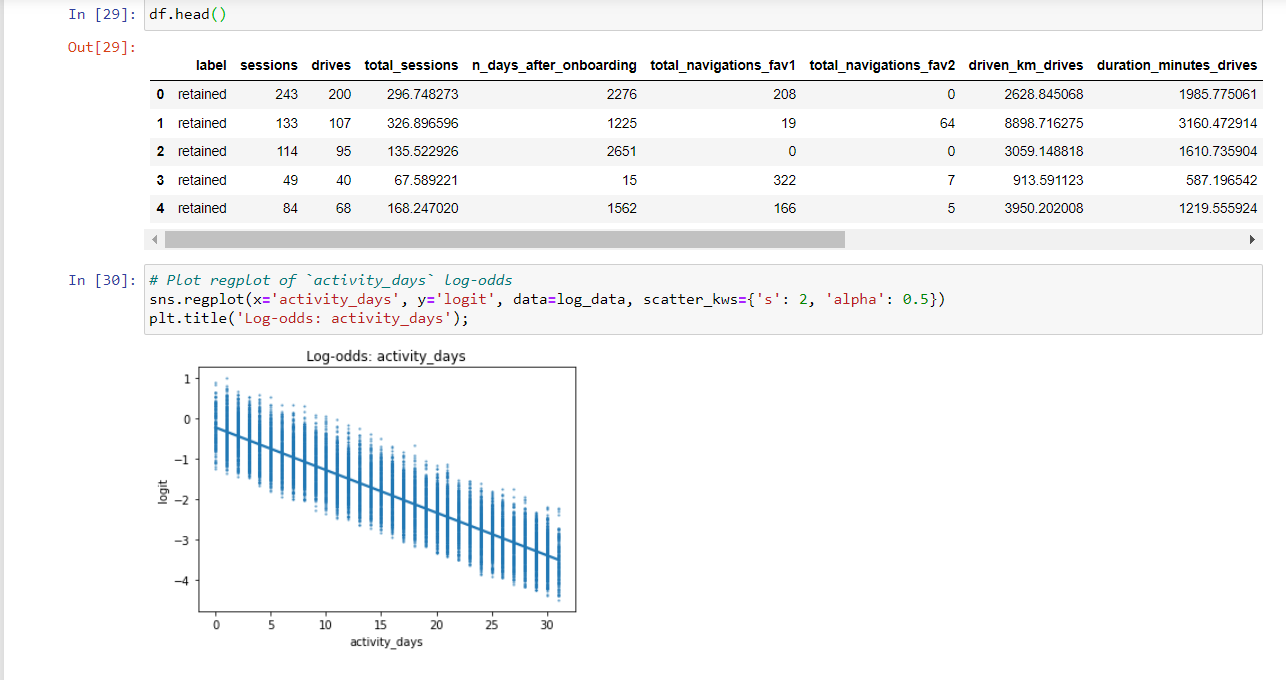
Task: Click the 'sessions' column header
Action: point(269,65)
